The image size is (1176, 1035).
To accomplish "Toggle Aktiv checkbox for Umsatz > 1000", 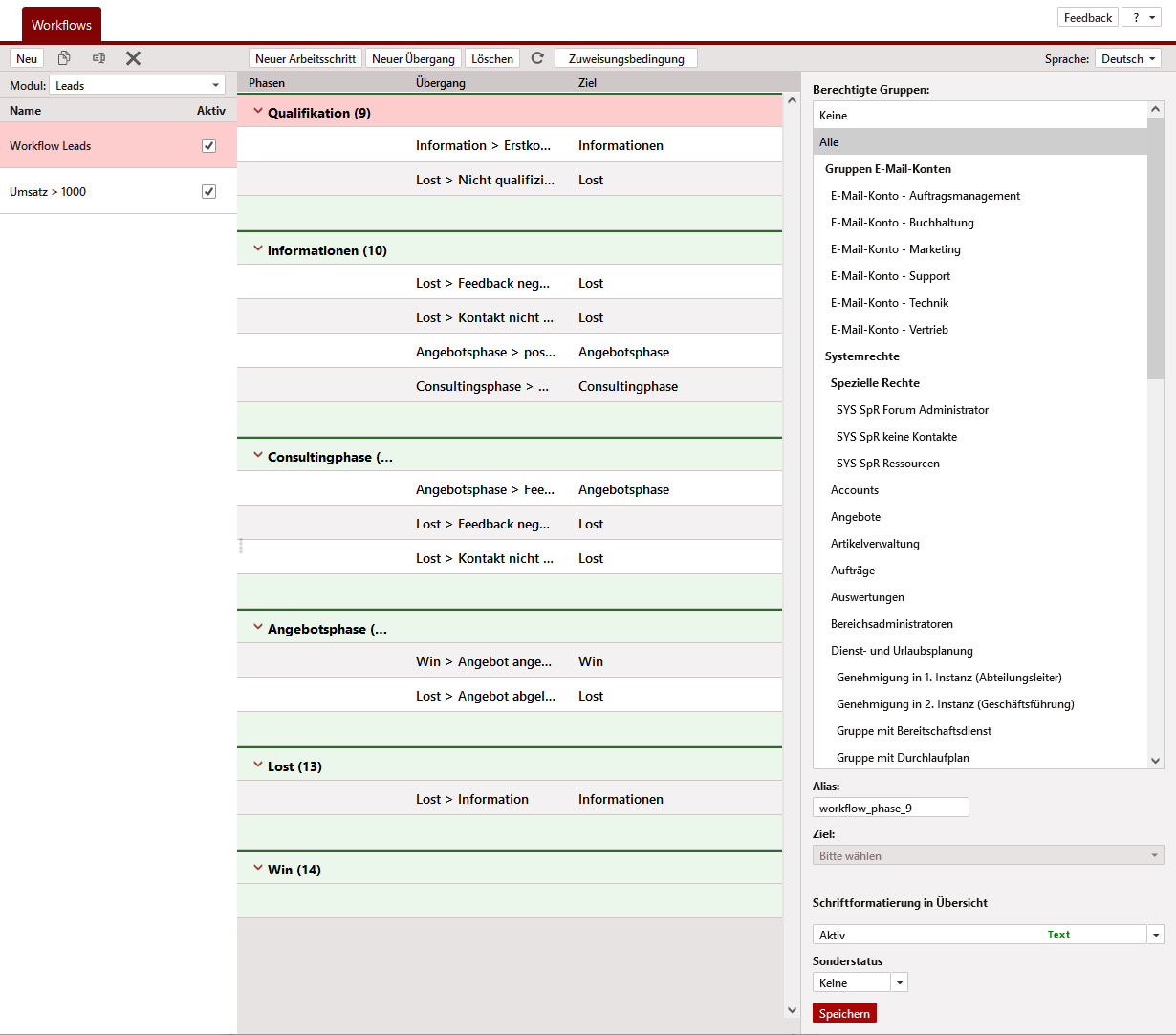I will pyautogui.click(x=208, y=192).
